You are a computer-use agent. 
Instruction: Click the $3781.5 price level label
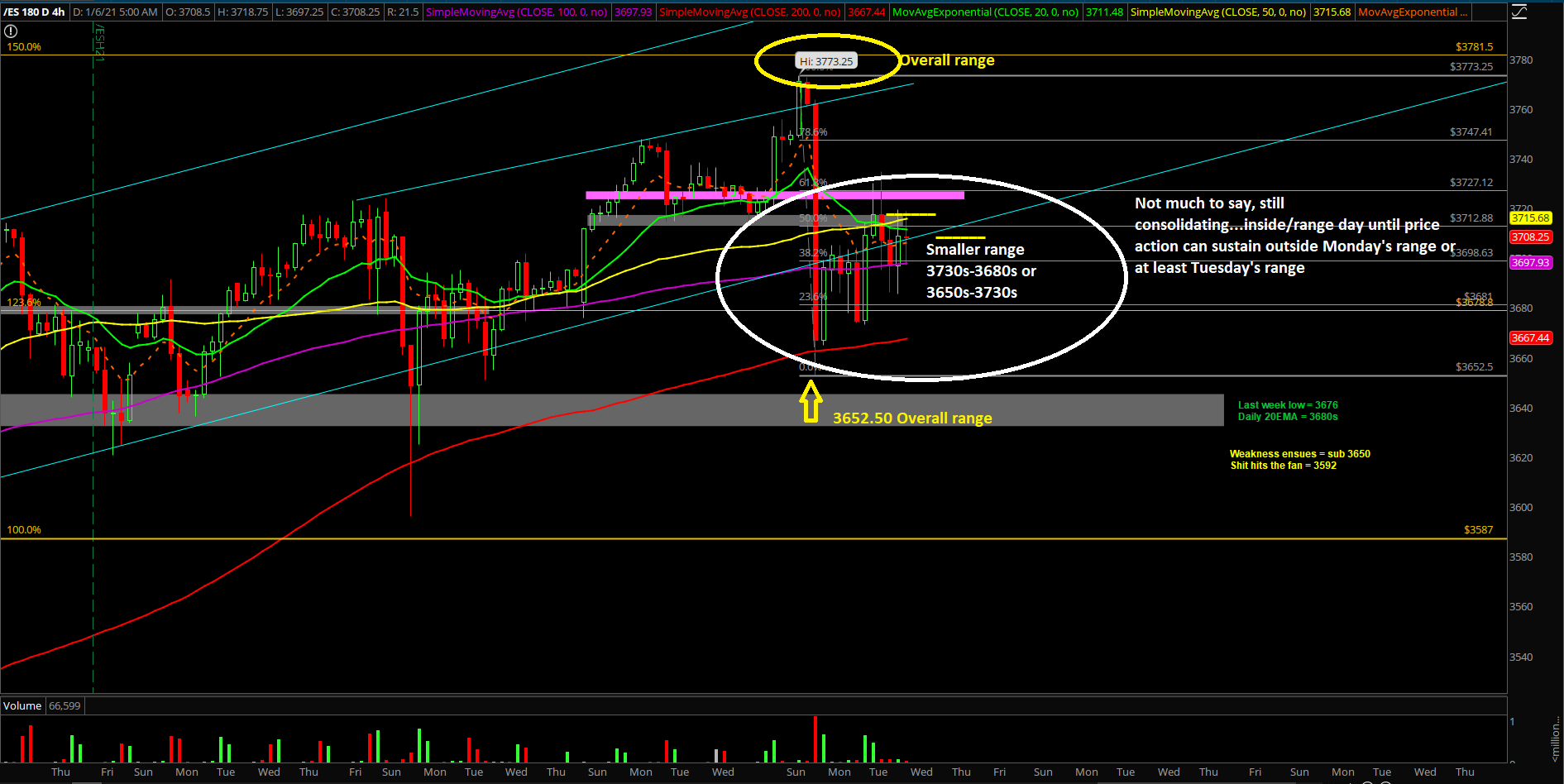tap(1475, 47)
